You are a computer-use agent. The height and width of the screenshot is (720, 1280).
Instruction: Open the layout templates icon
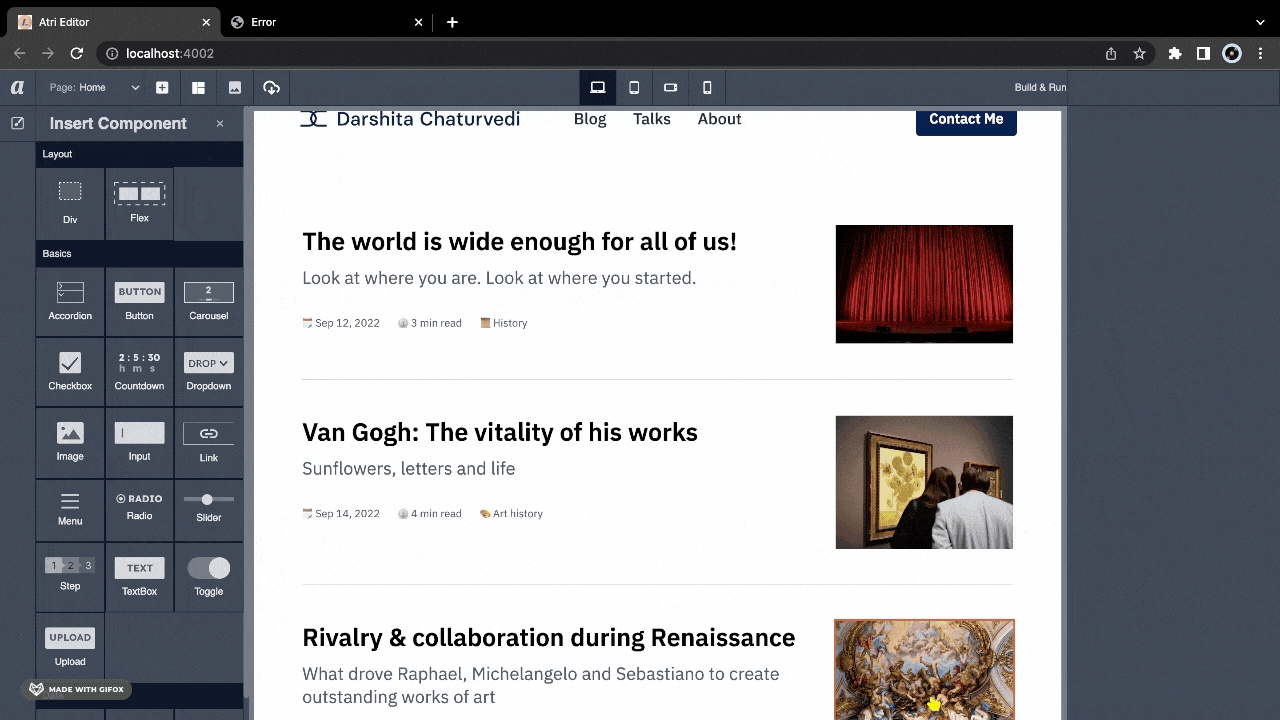point(198,88)
